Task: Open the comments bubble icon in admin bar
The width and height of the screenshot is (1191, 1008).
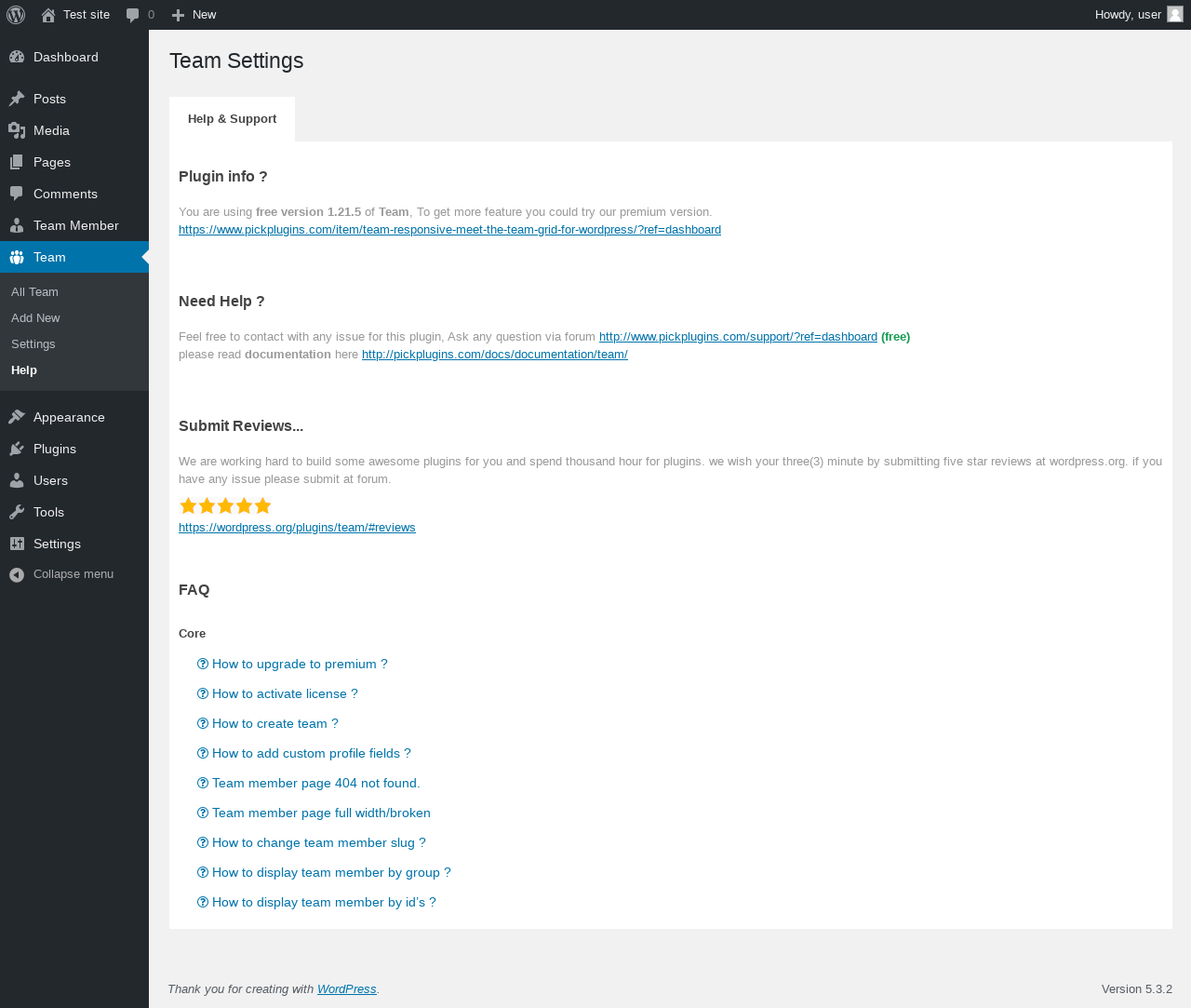Action: point(133,15)
